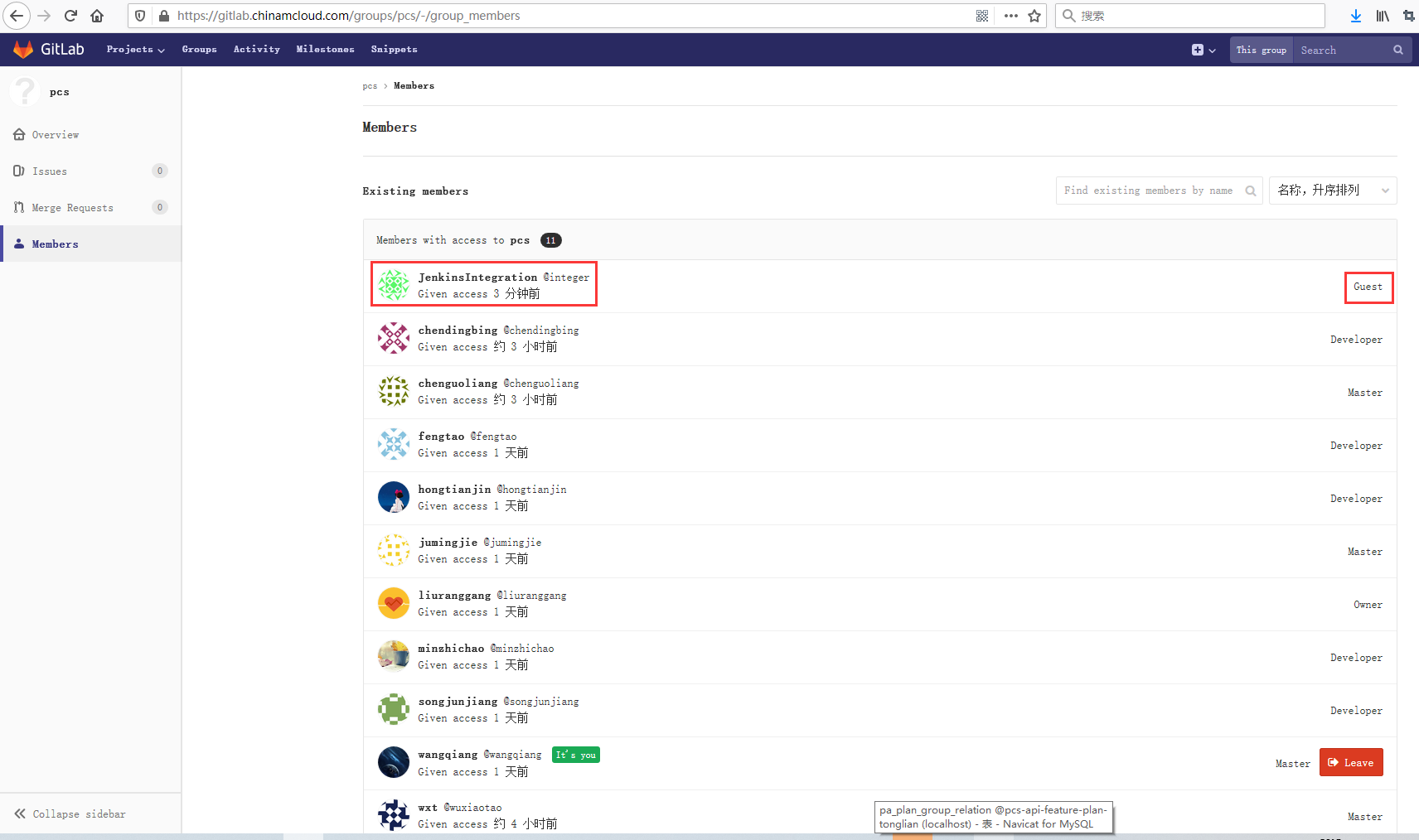Open the member sort order dropdown
The image size is (1419, 840).
click(x=1332, y=191)
